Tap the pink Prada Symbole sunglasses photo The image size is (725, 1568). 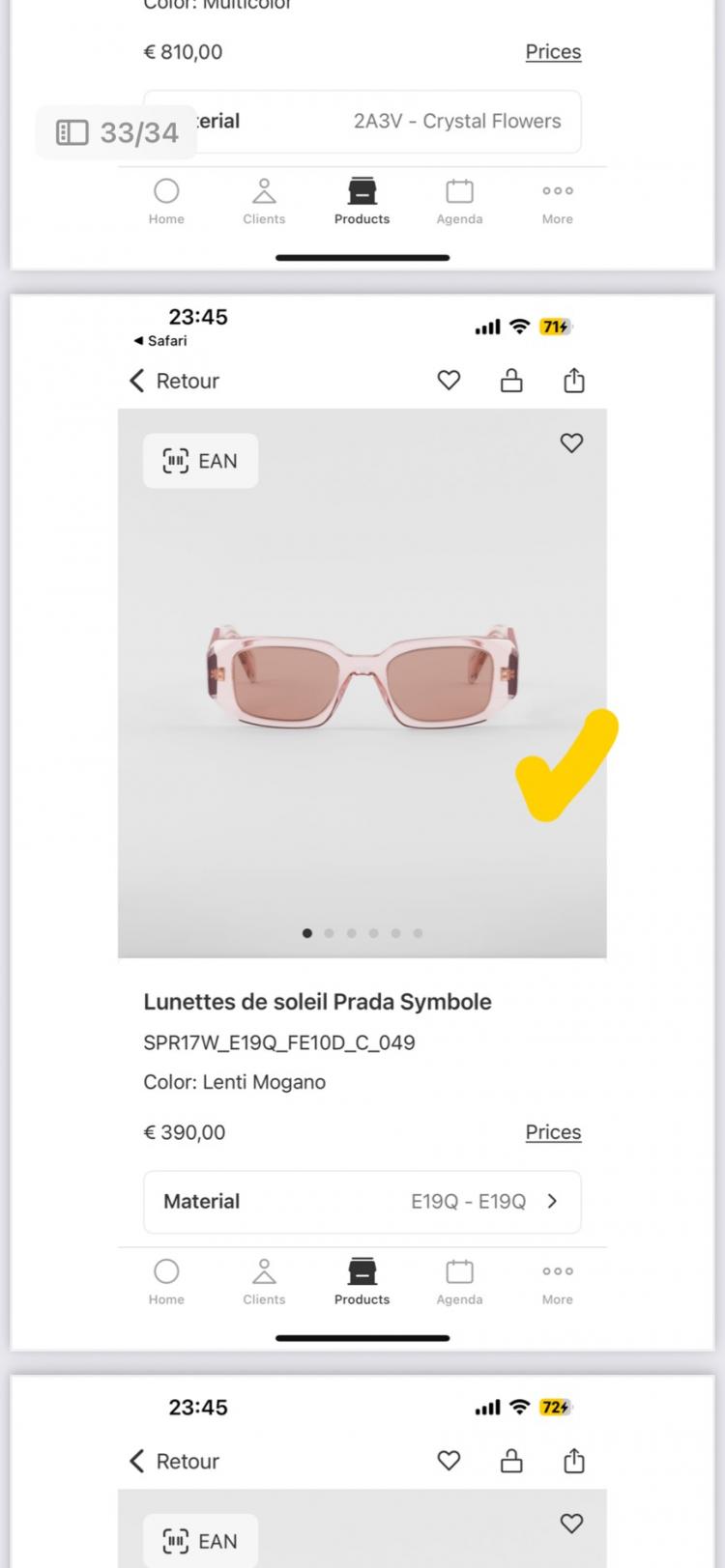(362, 676)
